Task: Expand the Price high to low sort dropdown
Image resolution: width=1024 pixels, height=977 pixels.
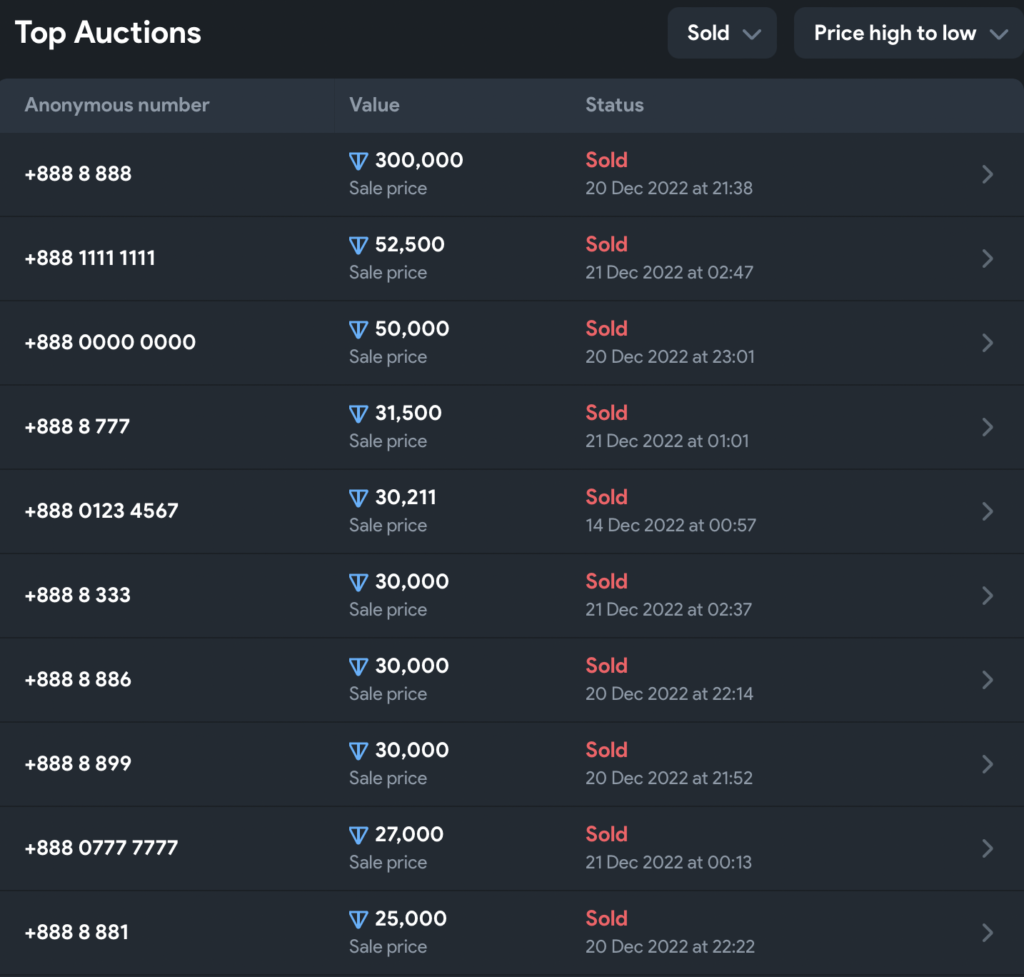Action: [908, 33]
